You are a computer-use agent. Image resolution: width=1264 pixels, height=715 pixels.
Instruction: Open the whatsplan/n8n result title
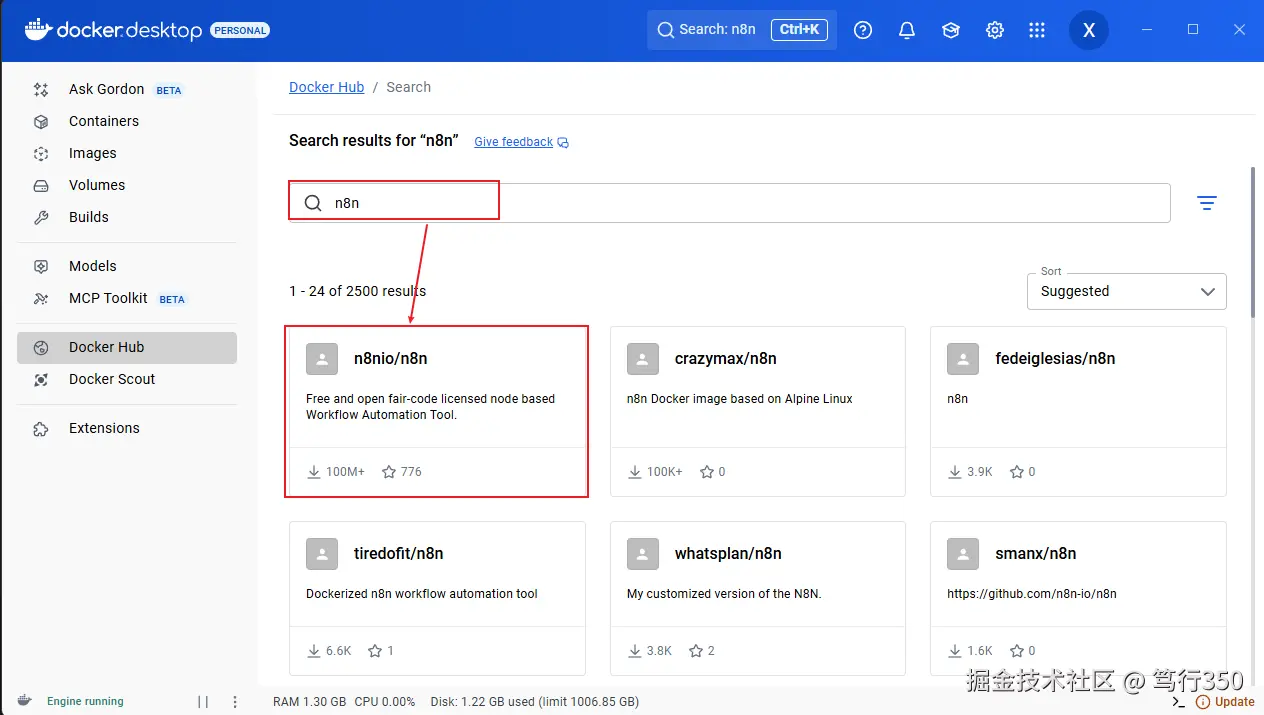tap(728, 554)
